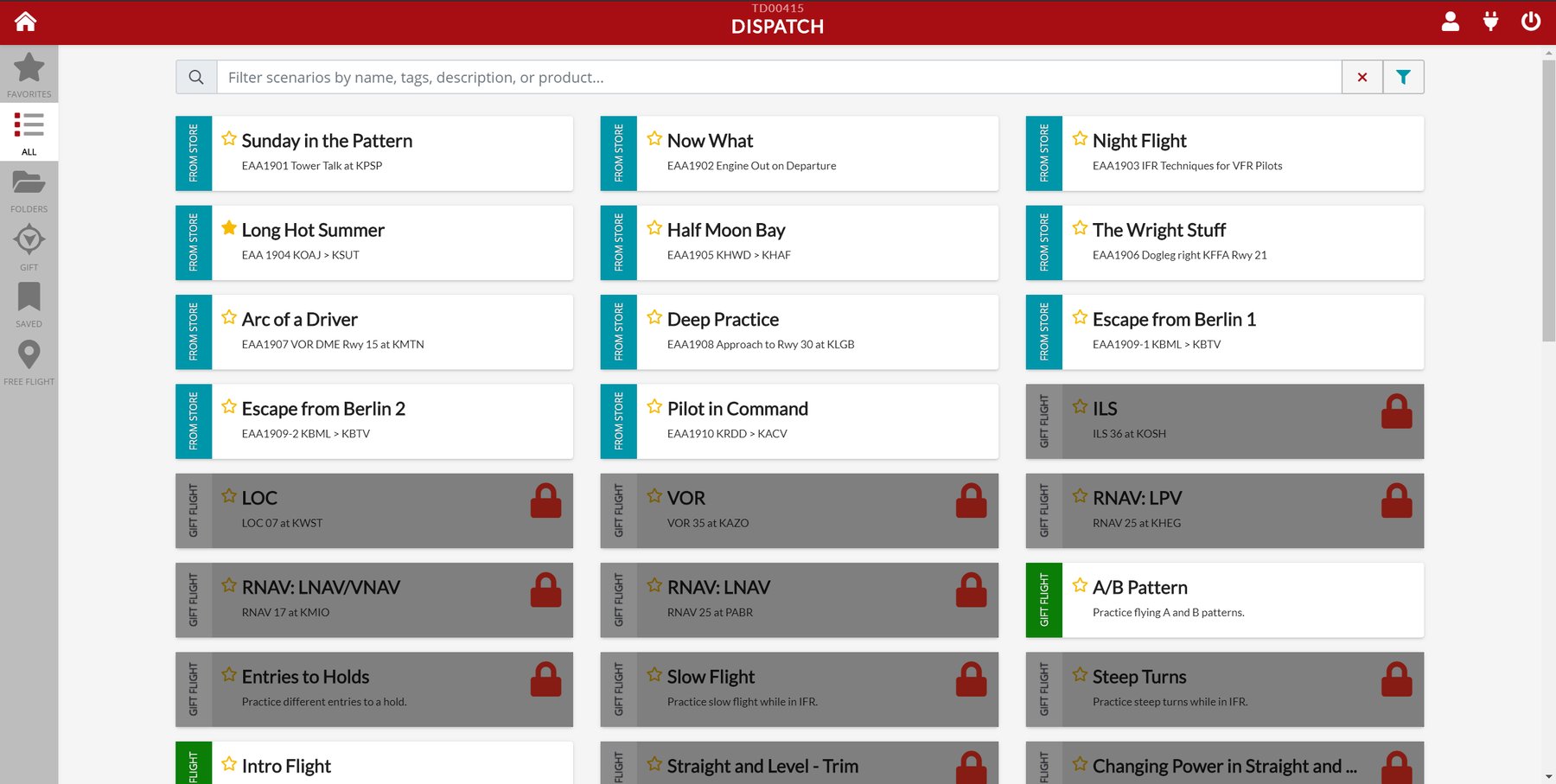Click inside the scenario filter input field

pyautogui.click(x=778, y=77)
